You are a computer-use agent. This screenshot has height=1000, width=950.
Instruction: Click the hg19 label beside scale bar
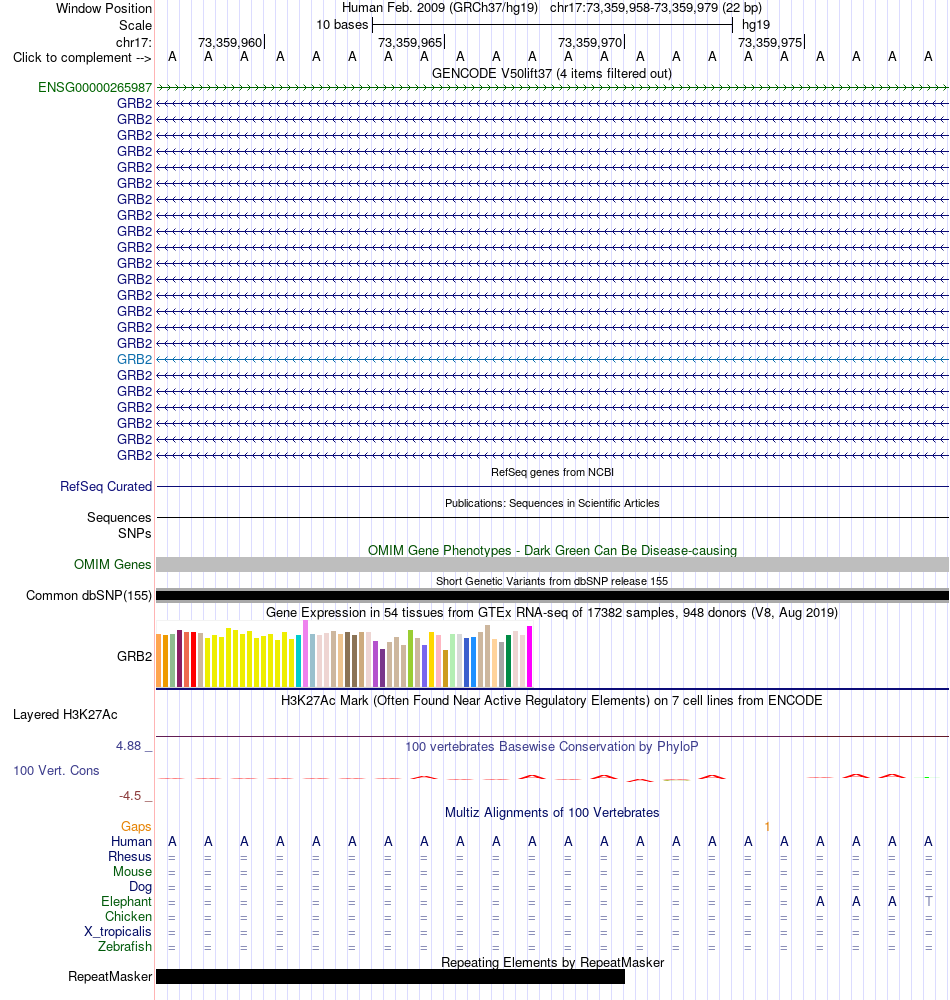pyautogui.click(x=756, y=25)
